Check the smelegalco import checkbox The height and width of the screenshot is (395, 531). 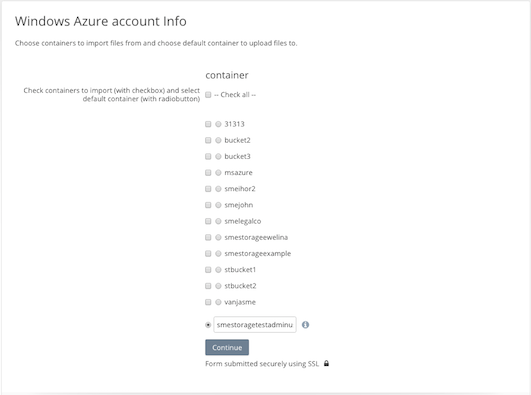(x=208, y=221)
